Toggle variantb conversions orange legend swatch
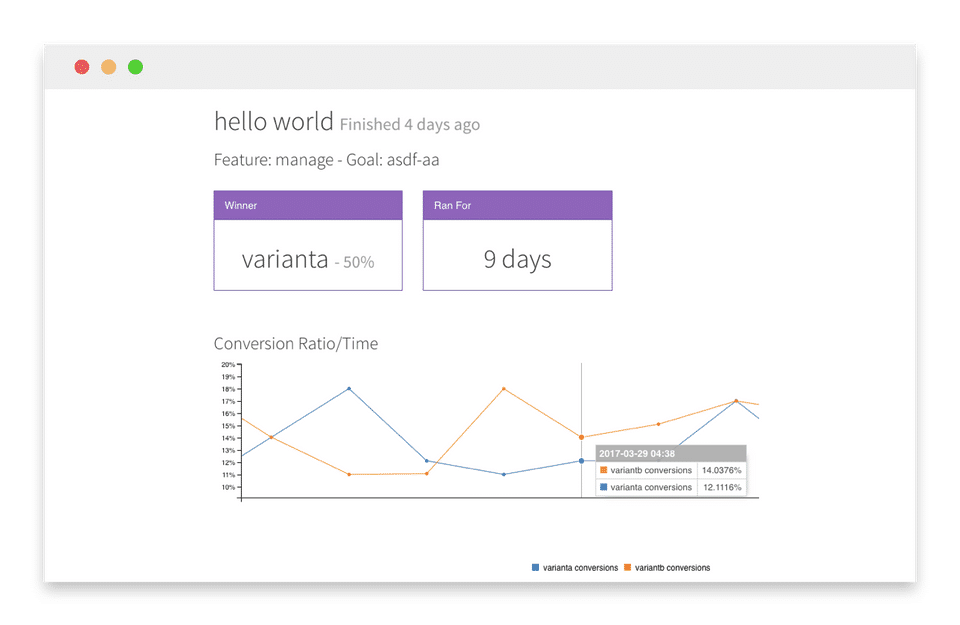Image resolution: width=960 pixels, height=625 pixels. [628, 568]
